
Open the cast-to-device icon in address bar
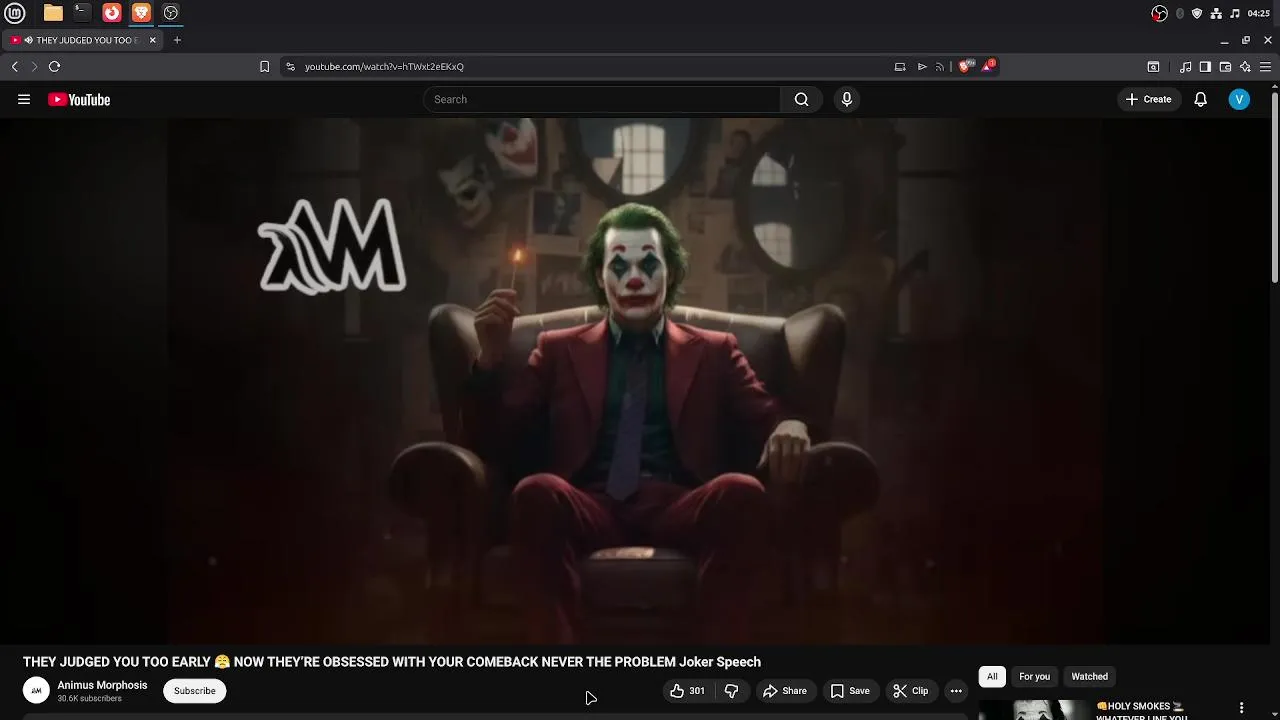click(900, 66)
